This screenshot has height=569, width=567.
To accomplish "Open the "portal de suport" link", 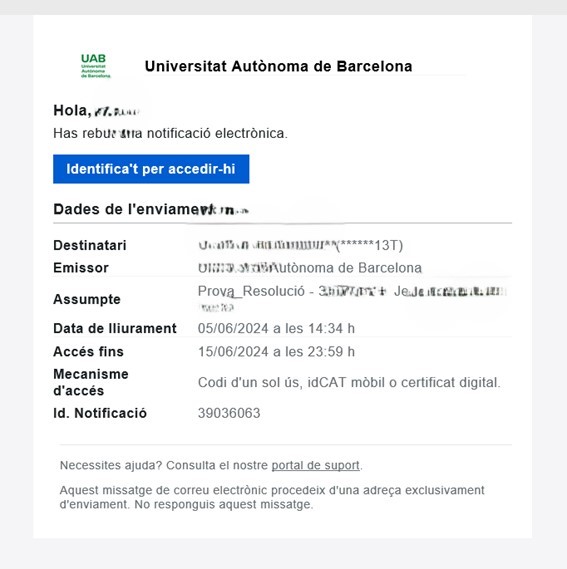I will (315, 465).
